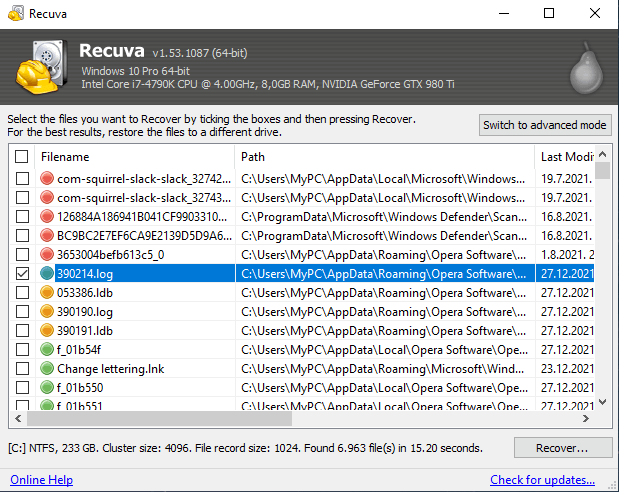The width and height of the screenshot is (619, 492).
Task: Maximize the Recuva window
Action: [549, 13]
